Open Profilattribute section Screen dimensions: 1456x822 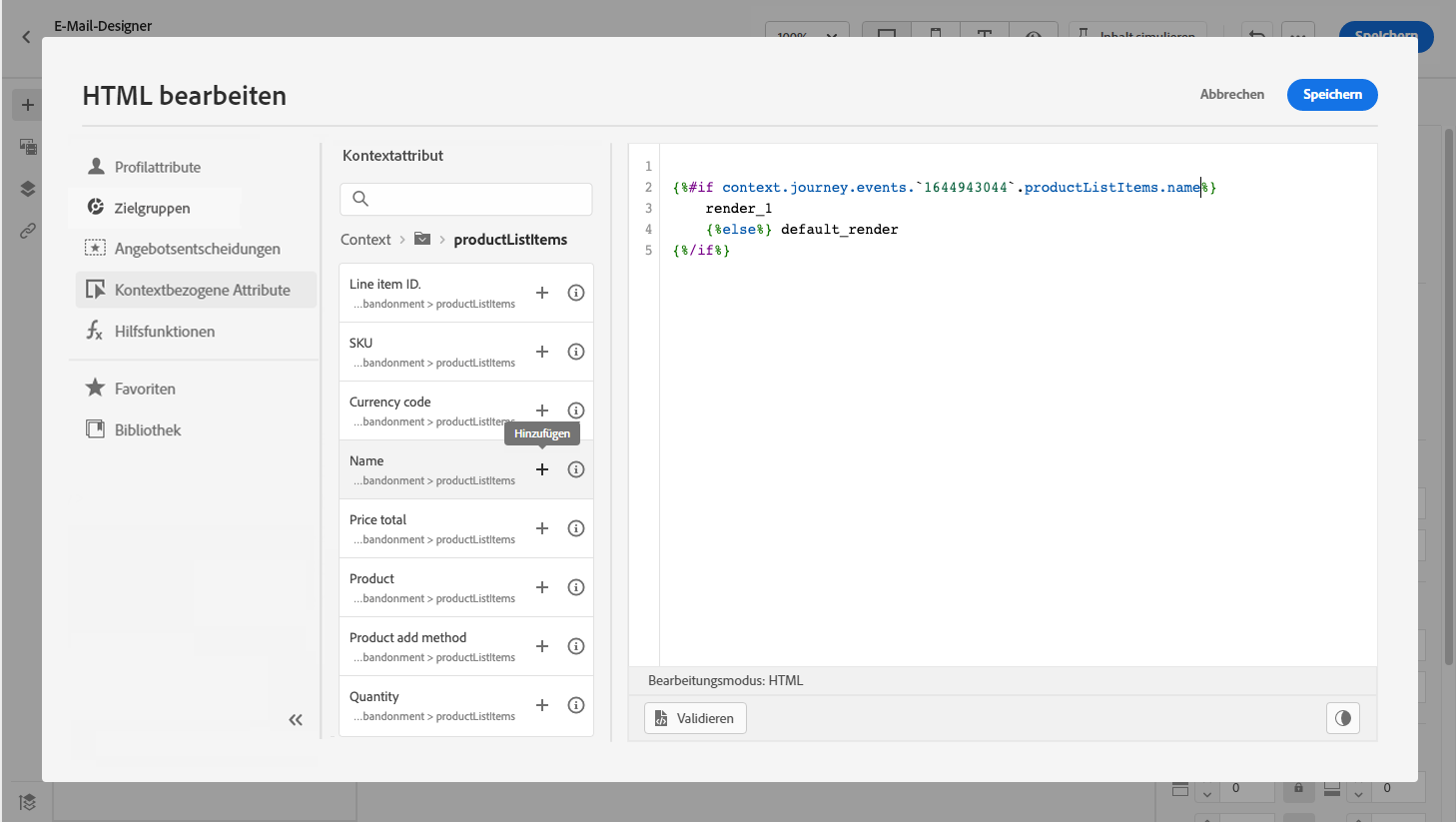coord(157,167)
